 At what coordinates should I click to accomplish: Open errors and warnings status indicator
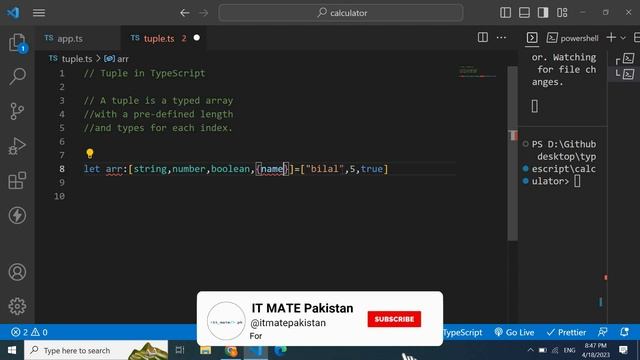(29, 332)
